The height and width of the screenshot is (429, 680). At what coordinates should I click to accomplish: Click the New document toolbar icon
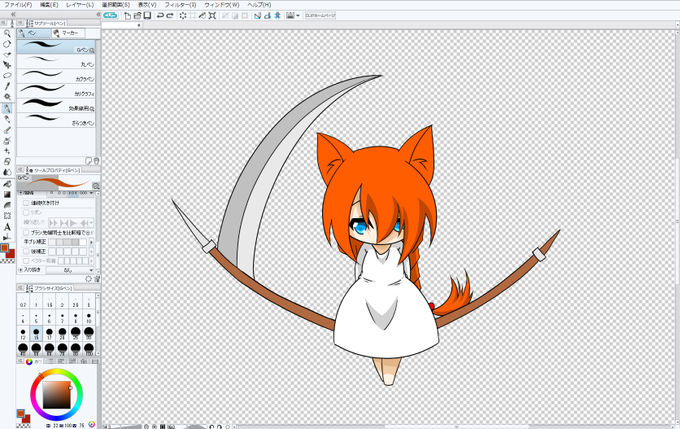(x=127, y=16)
